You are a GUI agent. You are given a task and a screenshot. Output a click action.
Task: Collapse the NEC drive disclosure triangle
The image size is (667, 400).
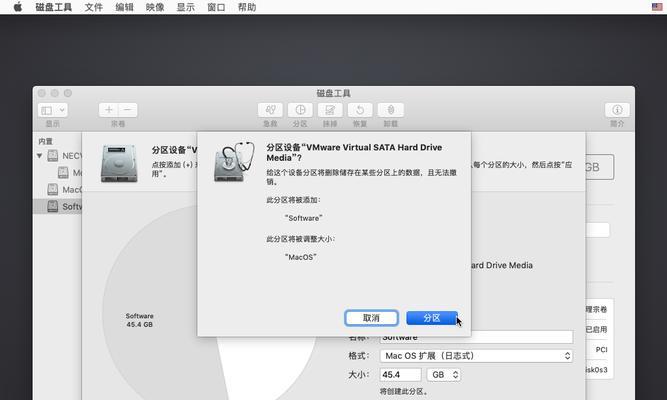pyautogui.click(x=40, y=156)
